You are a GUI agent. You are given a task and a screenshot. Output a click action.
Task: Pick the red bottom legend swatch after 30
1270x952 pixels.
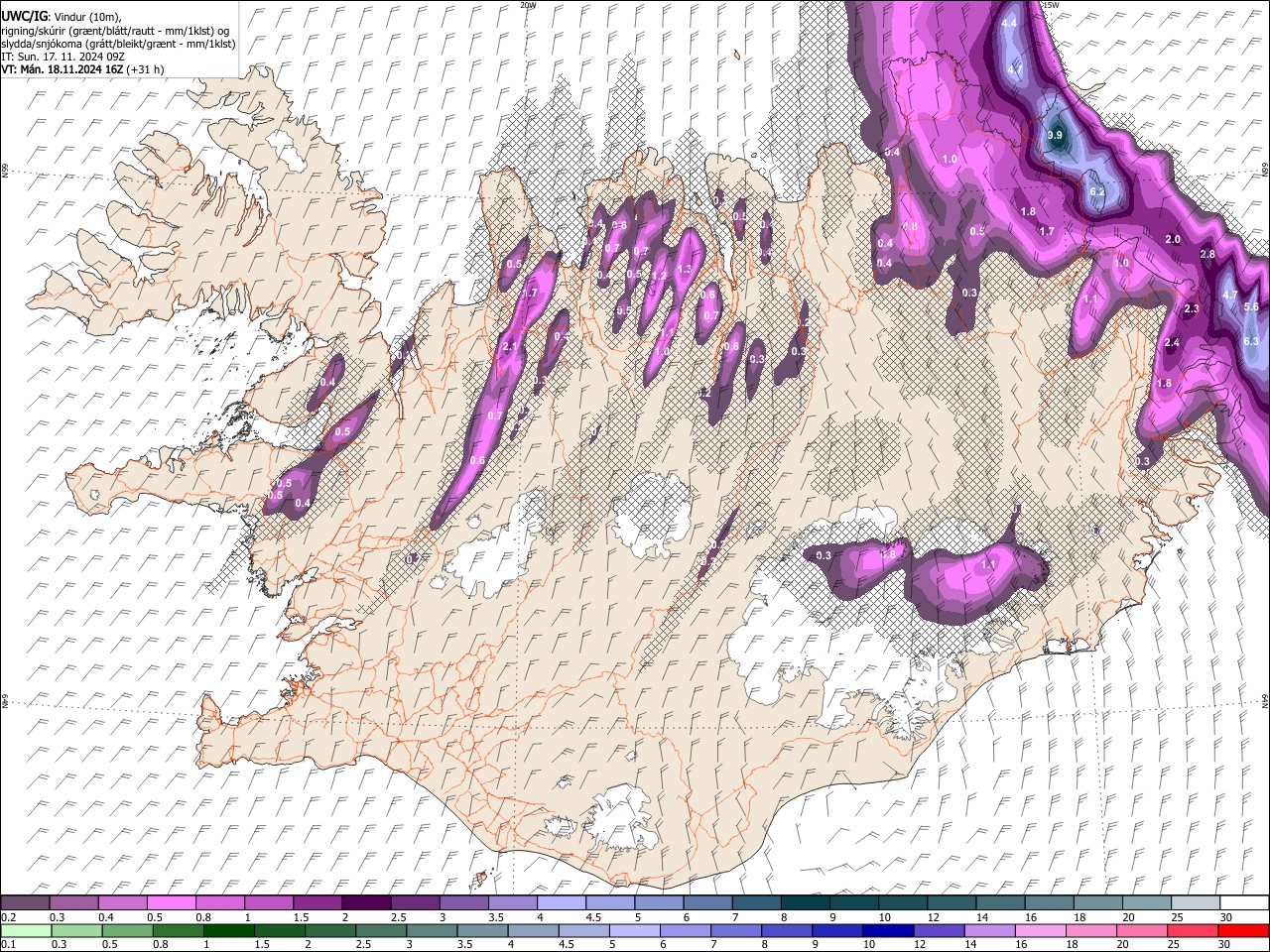pos(1242,931)
